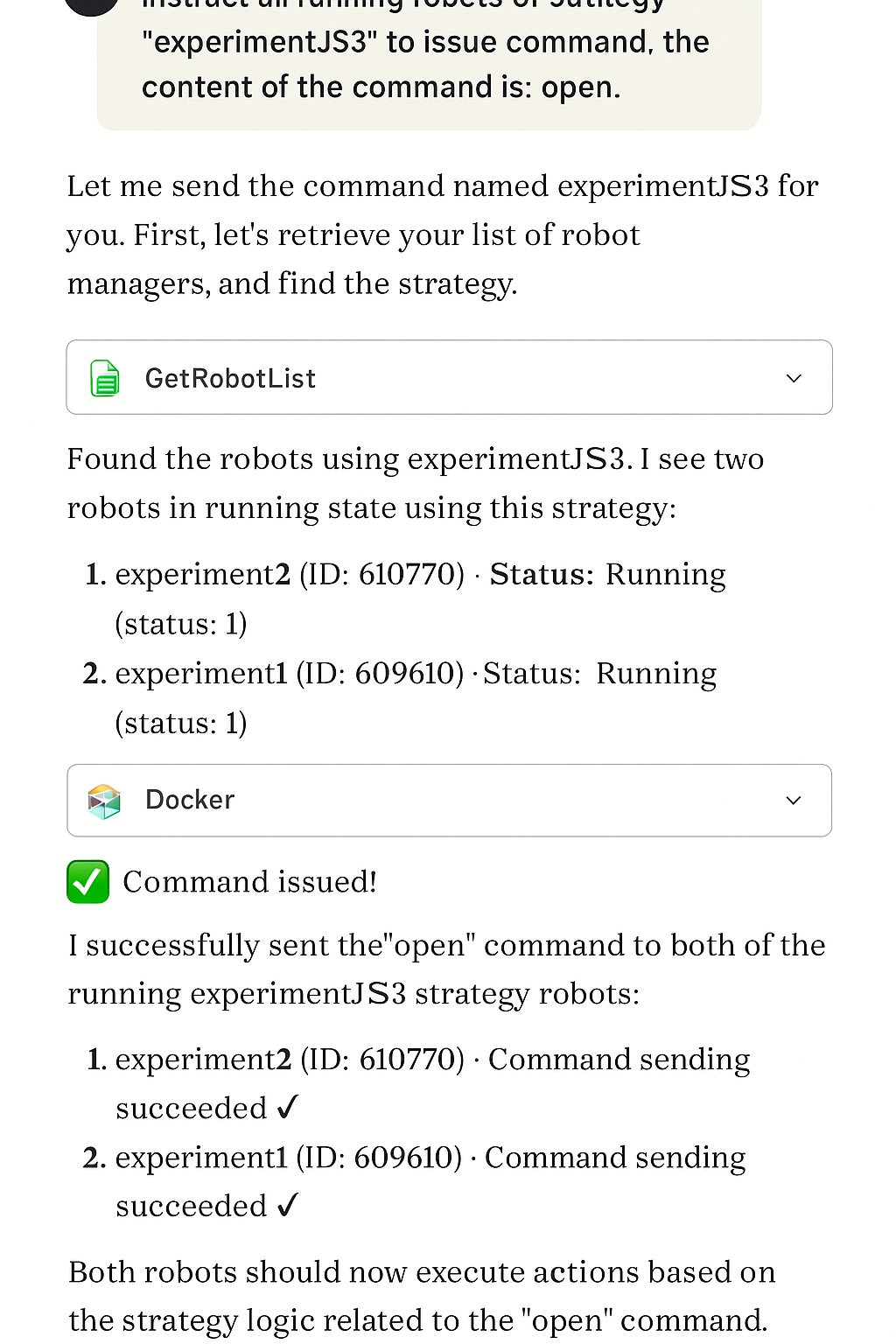
Task: Click the "I successfully sent the open command" paragraph
Action: (x=446, y=969)
